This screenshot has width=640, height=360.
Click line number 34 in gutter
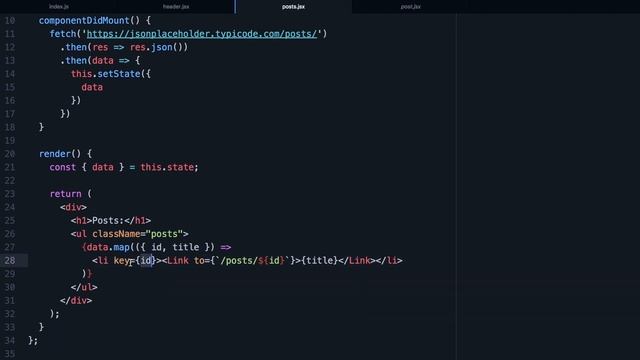click(x=10, y=340)
